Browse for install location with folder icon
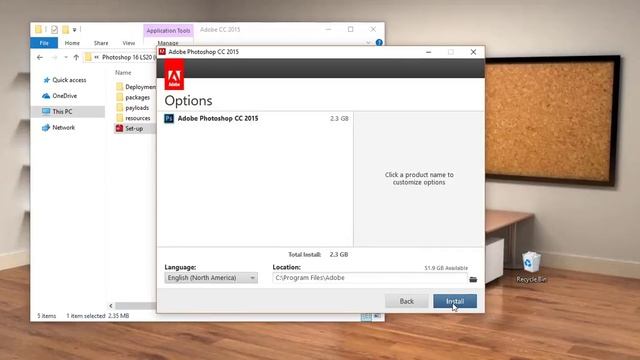Image resolution: width=640 pixels, height=360 pixels. click(x=473, y=279)
